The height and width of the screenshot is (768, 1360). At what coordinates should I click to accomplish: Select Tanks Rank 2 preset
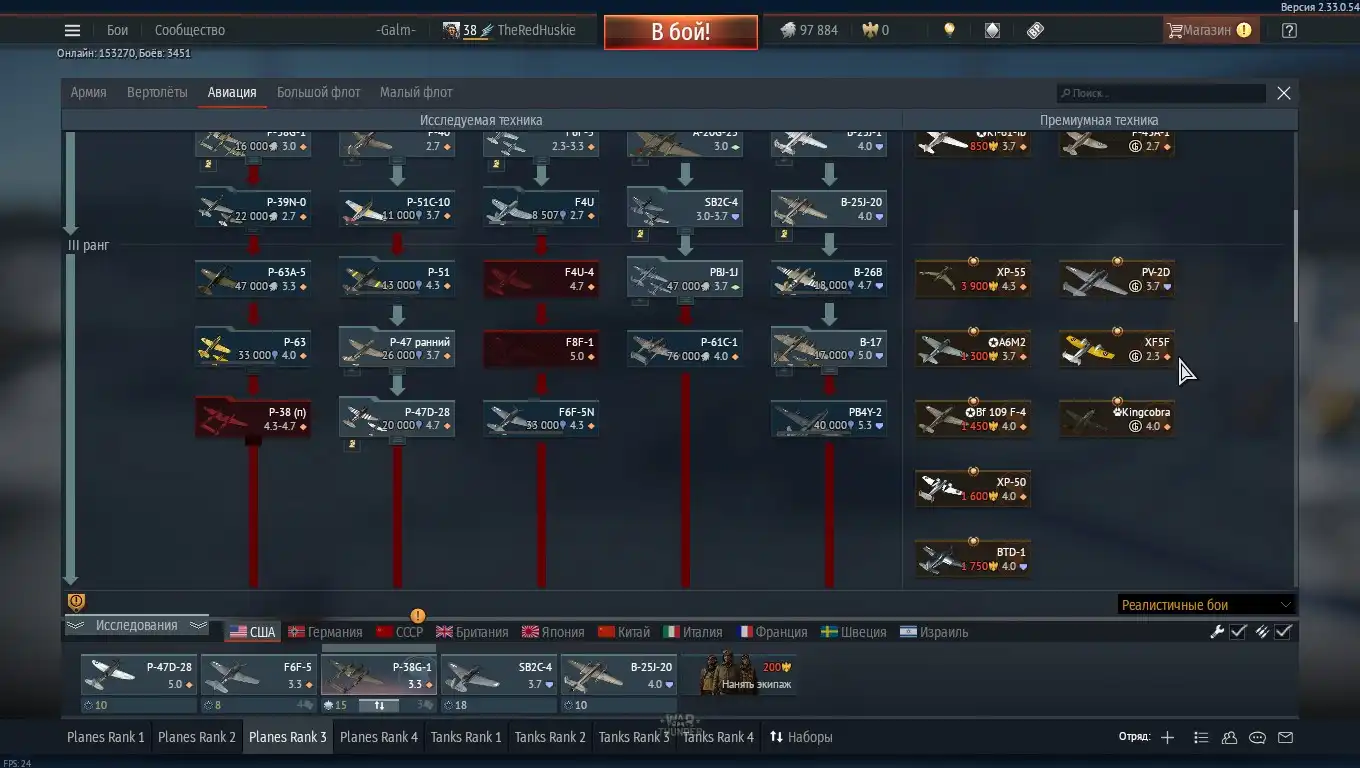(550, 737)
